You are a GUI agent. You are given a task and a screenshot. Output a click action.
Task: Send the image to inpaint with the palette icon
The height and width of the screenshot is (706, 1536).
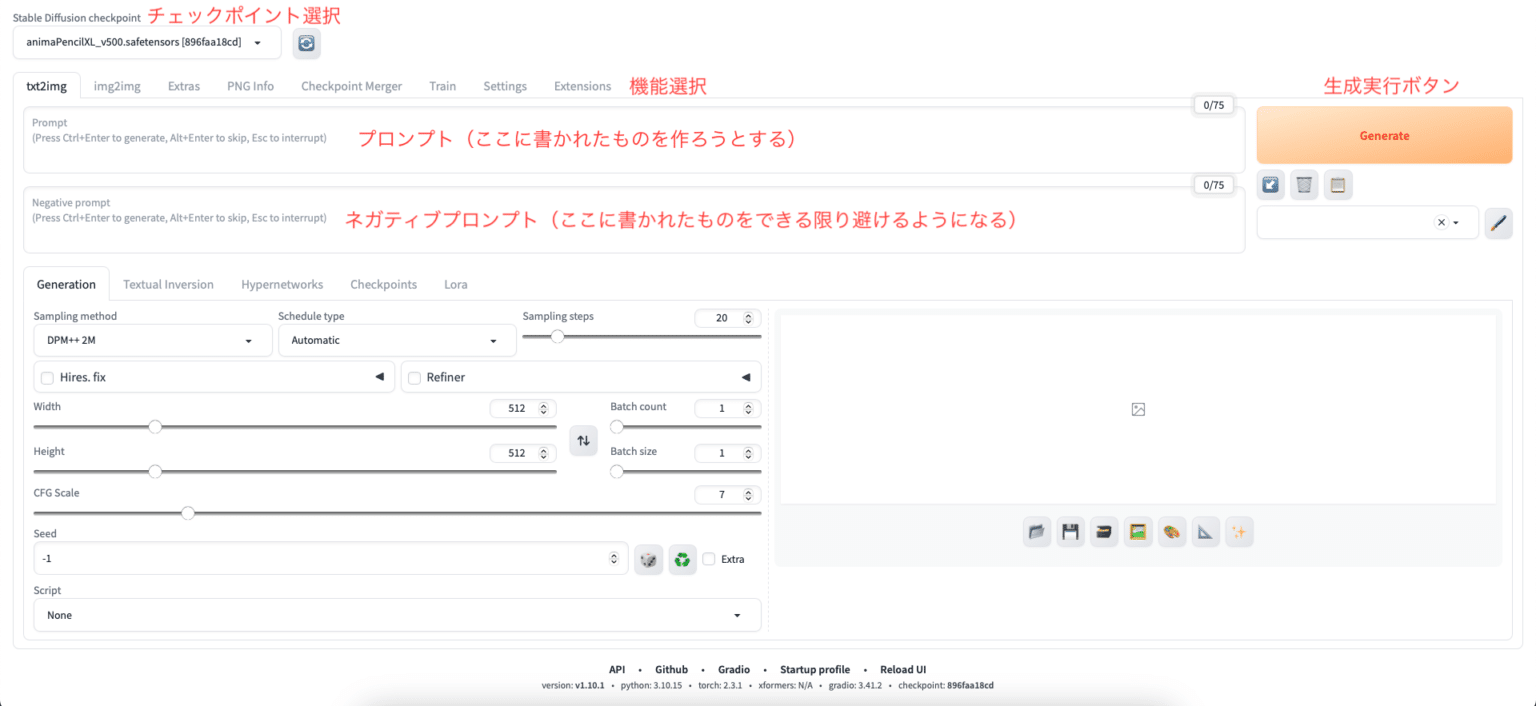click(x=1172, y=531)
